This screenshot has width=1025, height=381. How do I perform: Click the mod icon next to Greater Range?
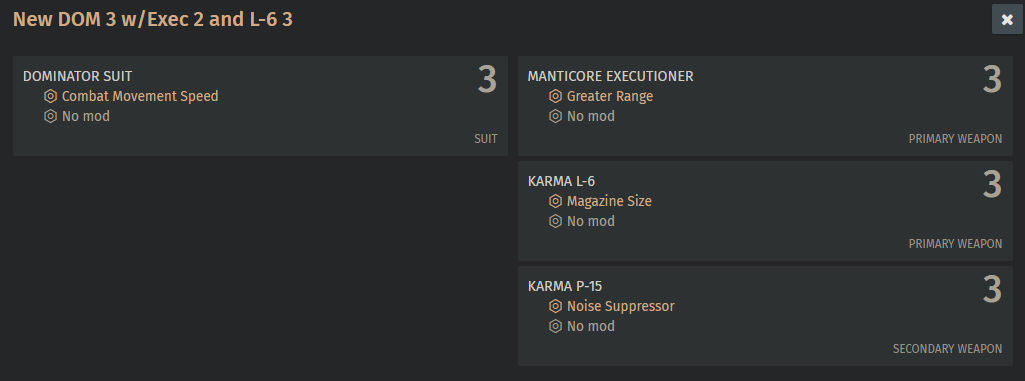[x=556, y=97]
